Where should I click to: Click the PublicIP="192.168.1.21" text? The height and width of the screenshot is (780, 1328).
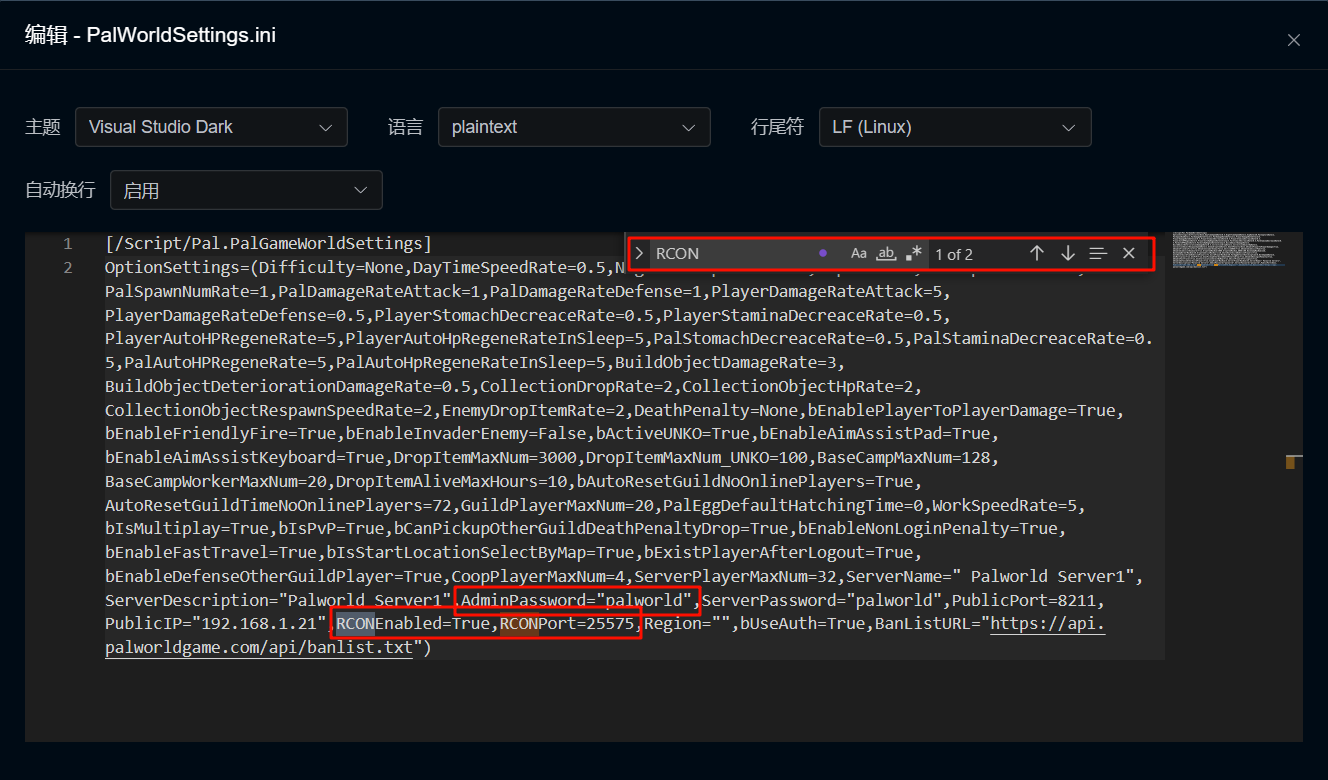click(216, 624)
